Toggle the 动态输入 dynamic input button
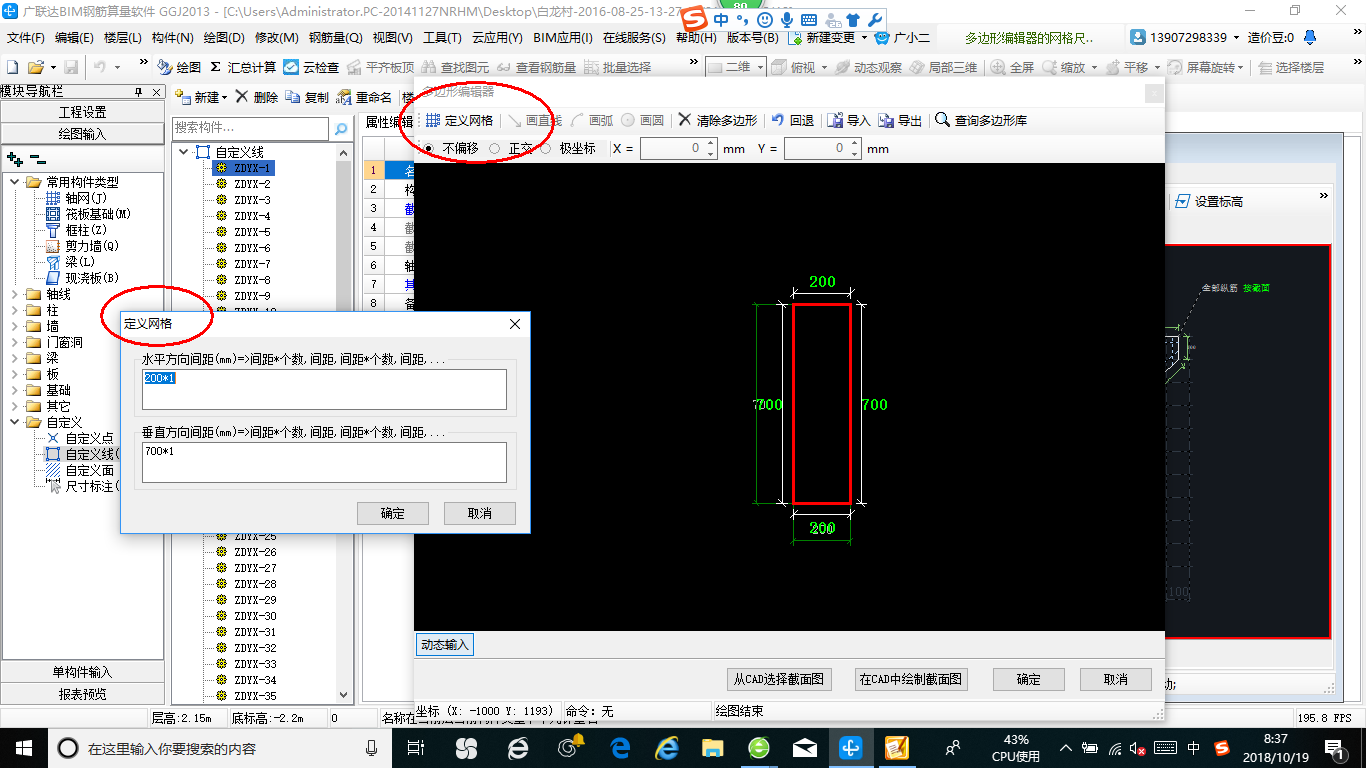 (444, 645)
